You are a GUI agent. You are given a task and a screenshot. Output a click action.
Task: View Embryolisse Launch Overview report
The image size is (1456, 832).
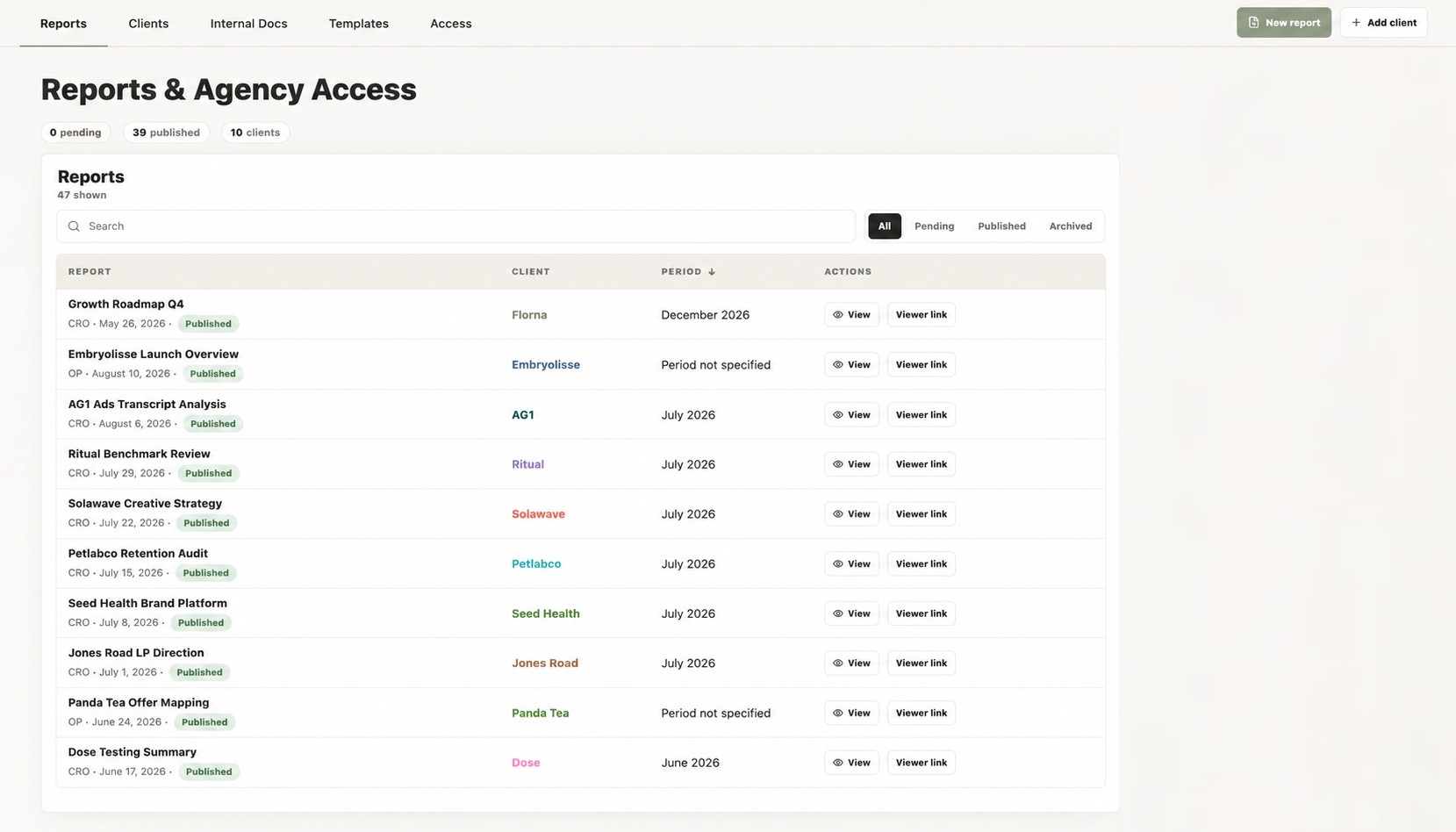click(x=851, y=365)
